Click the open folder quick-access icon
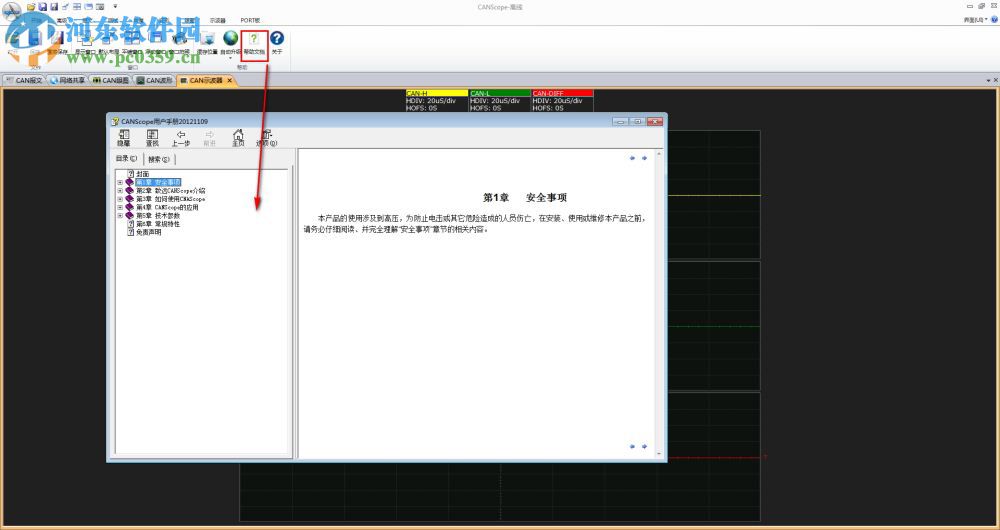Screen dimensions: 1000x530 [31, 6]
